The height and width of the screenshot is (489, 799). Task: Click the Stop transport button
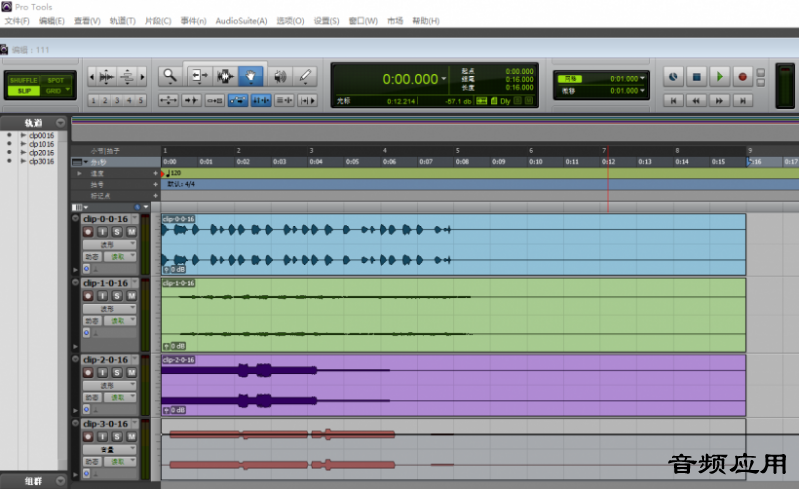696,77
